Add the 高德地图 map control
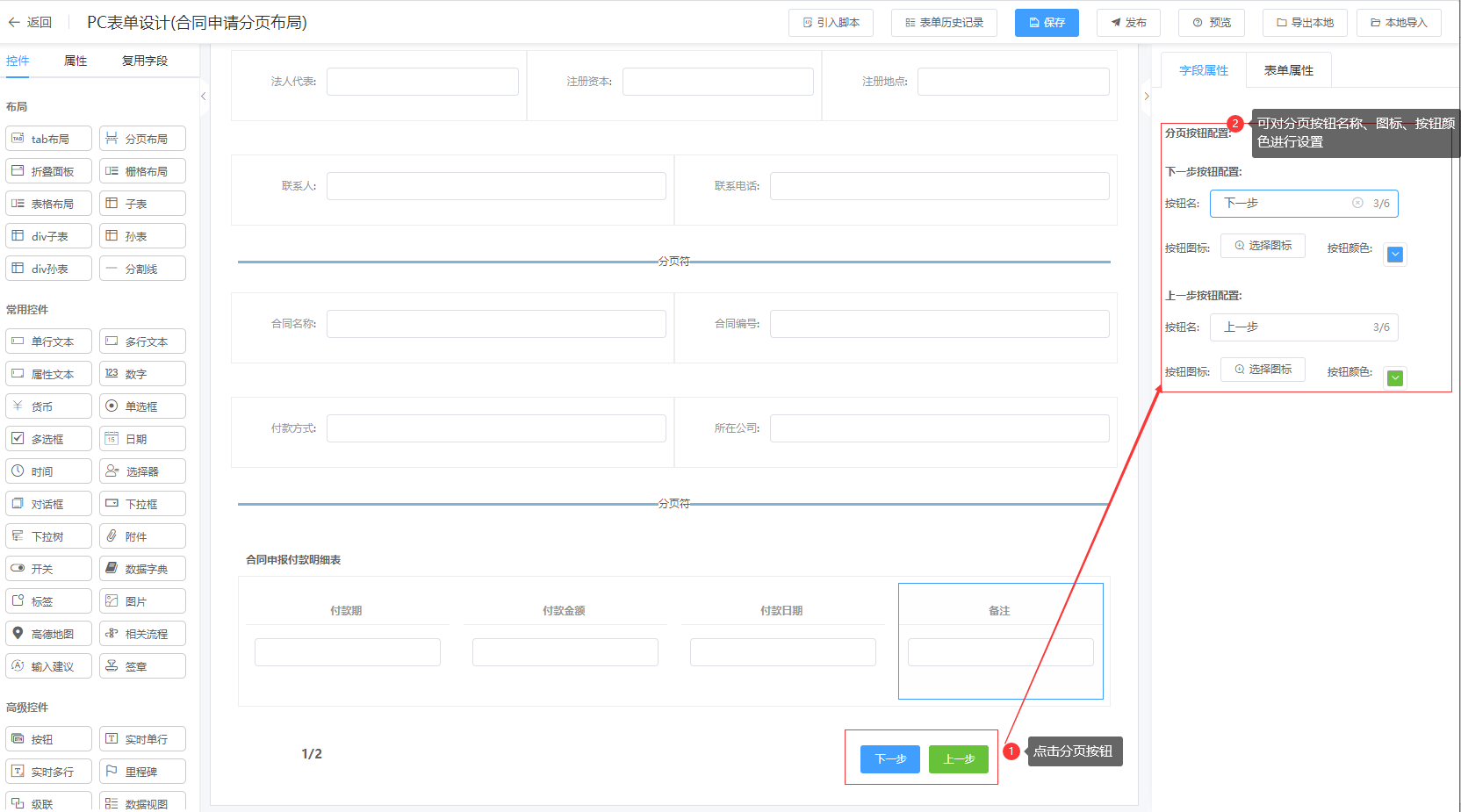Image resolution: width=1461 pixels, height=812 pixels. point(48,634)
